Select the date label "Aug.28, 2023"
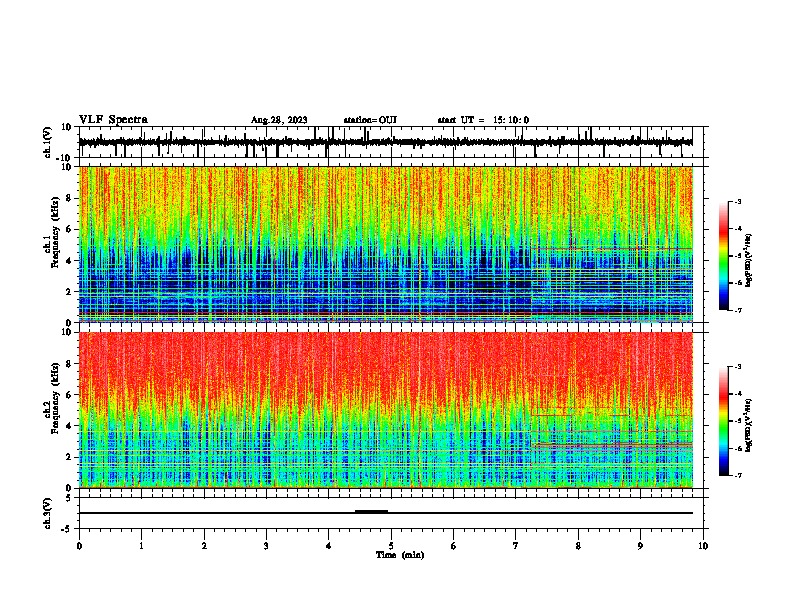Screen dimensions: 792x612 [279, 120]
